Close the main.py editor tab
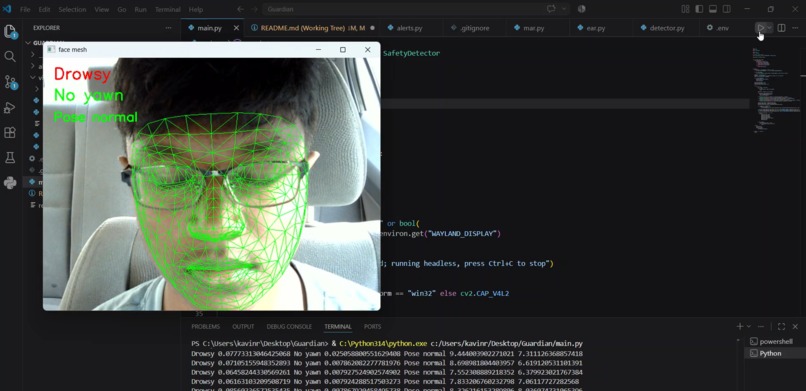The image size is (806, 391). [236, 28]
